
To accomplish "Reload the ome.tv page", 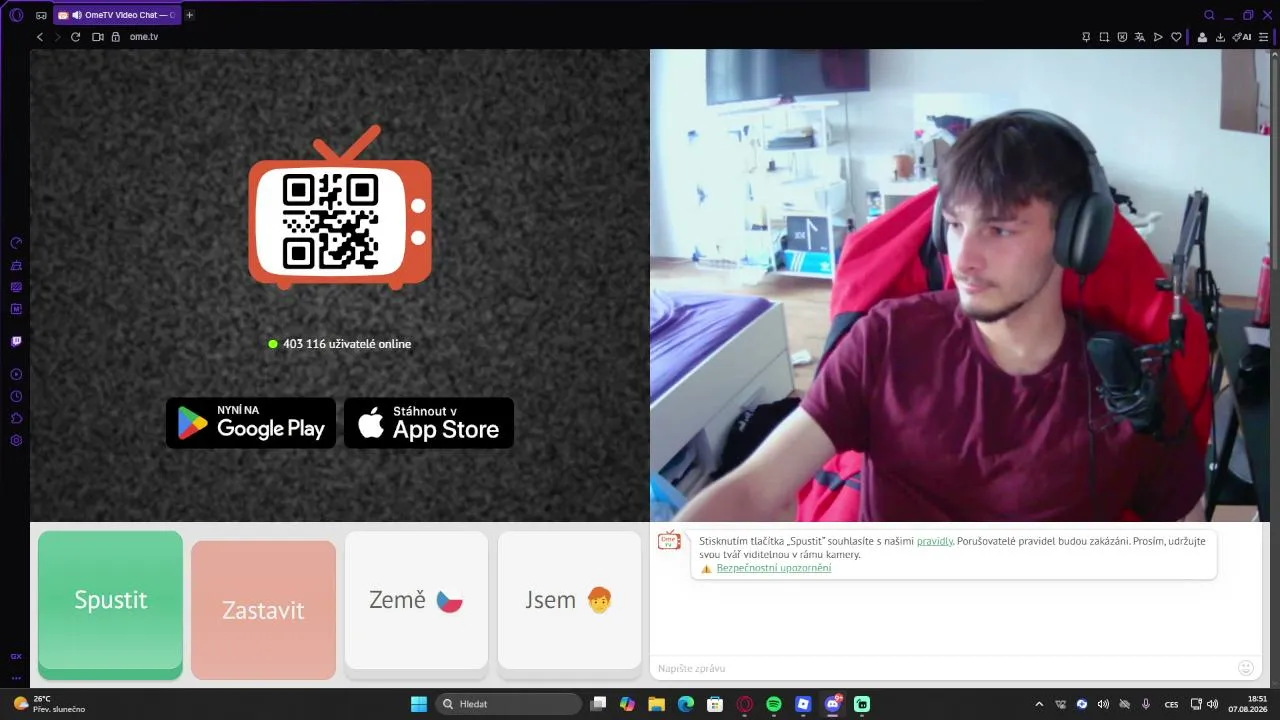I will point(75,37).
